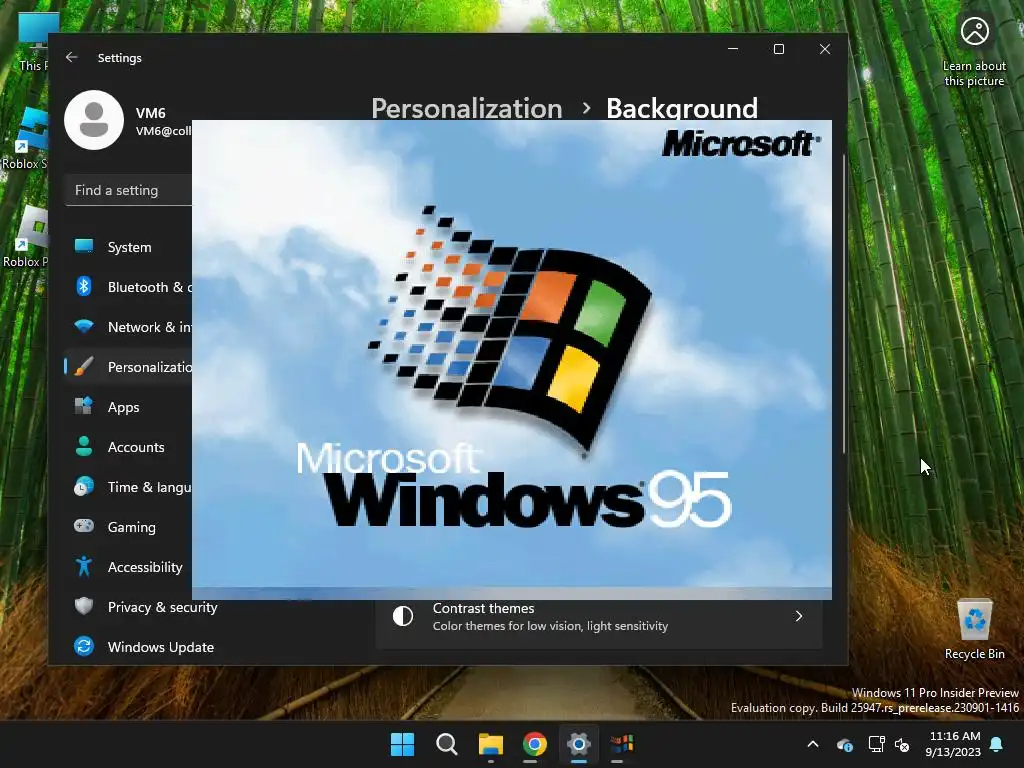Open Google Chrome from taskbar
The height and width of the screenshot is (768, 1024).
pos(534,744)
